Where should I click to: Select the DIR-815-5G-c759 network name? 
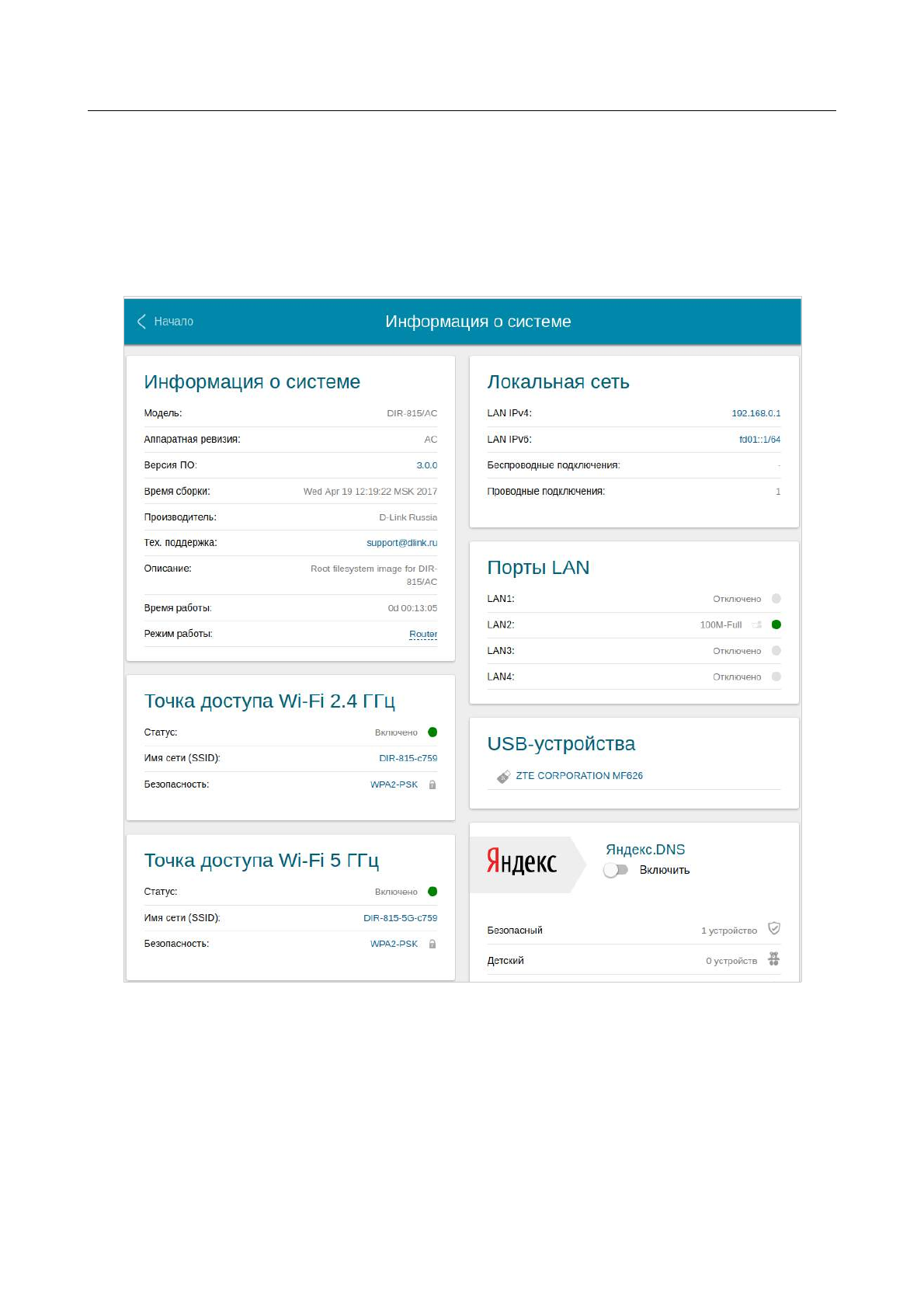pos(400,918)
